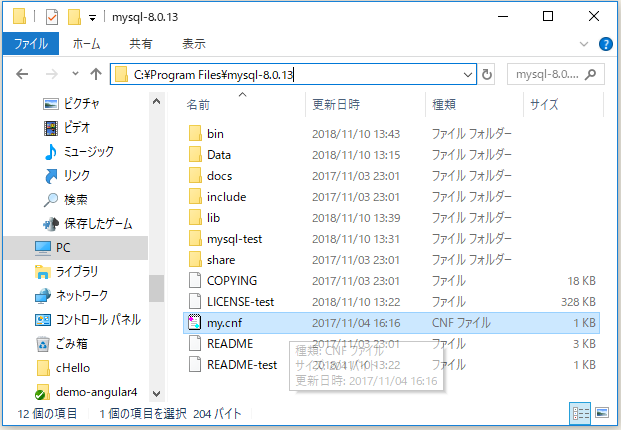Sort by the 名前 column header
Viewport: 621px width, 430px height.
[198, 105]
